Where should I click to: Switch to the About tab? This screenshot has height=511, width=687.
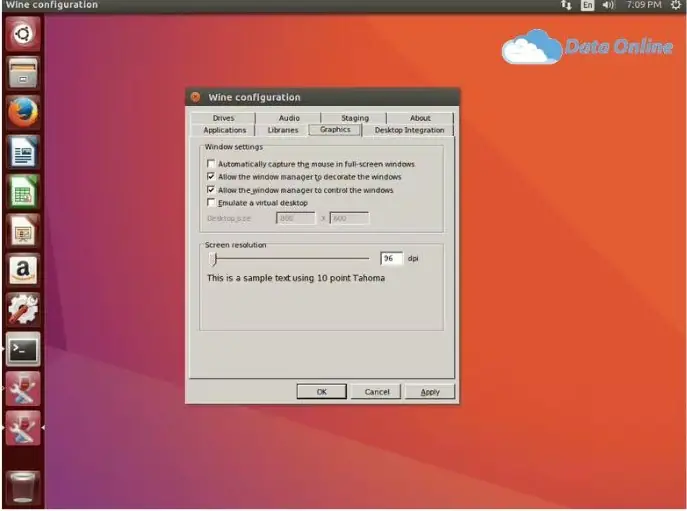(x=420, y=118)
